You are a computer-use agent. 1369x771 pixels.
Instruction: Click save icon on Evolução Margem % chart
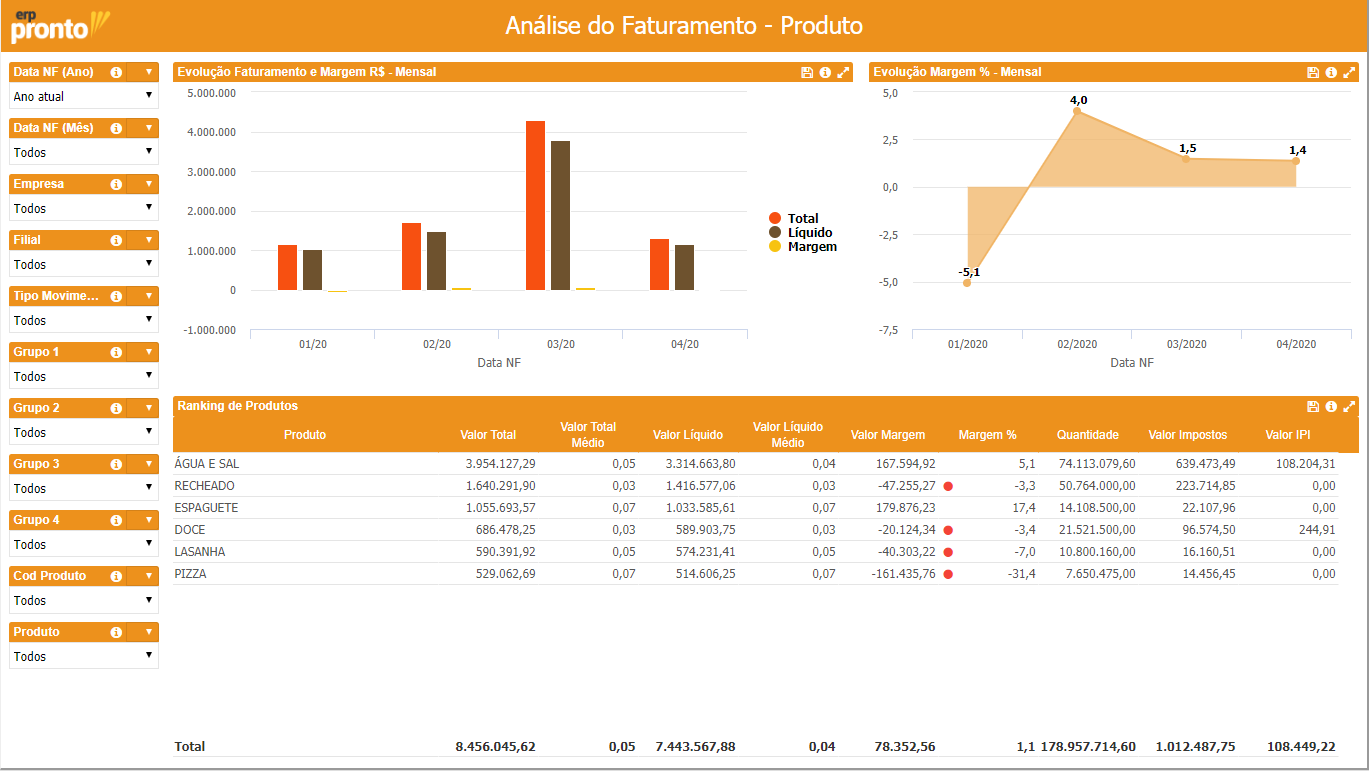[1313, 72]
